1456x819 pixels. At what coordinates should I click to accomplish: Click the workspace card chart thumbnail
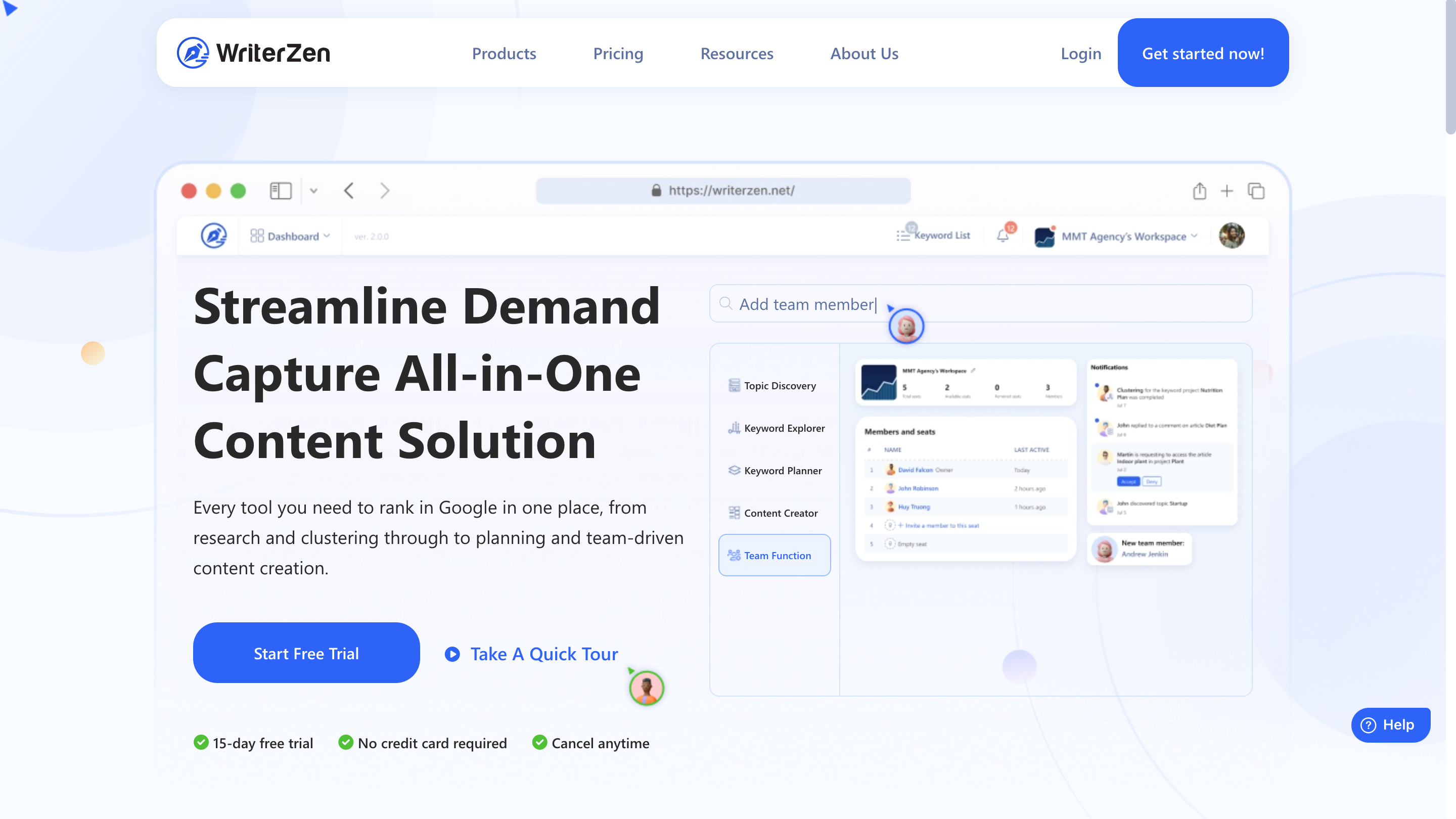878,383
